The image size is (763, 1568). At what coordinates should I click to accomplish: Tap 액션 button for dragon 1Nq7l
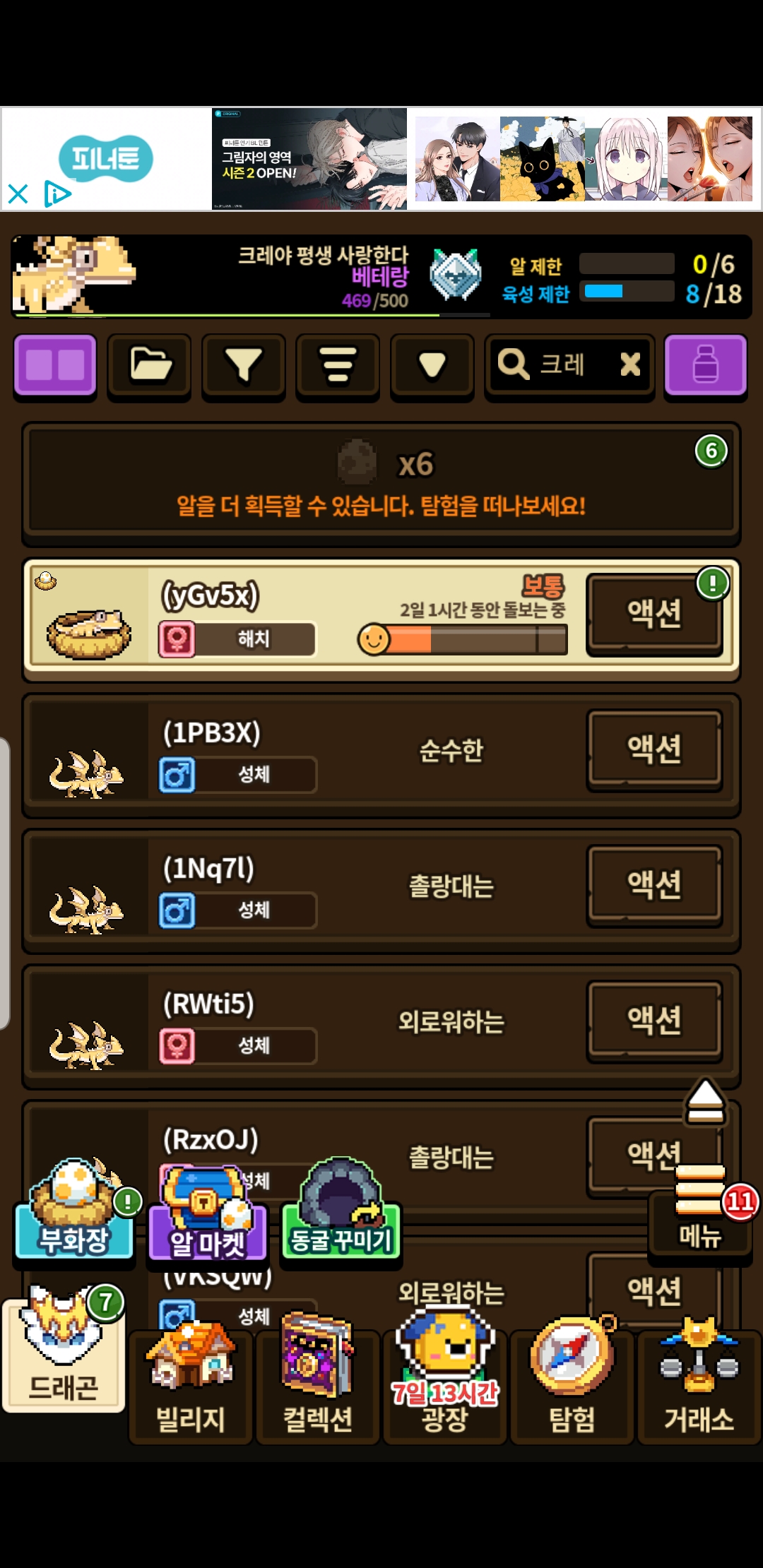654,886
